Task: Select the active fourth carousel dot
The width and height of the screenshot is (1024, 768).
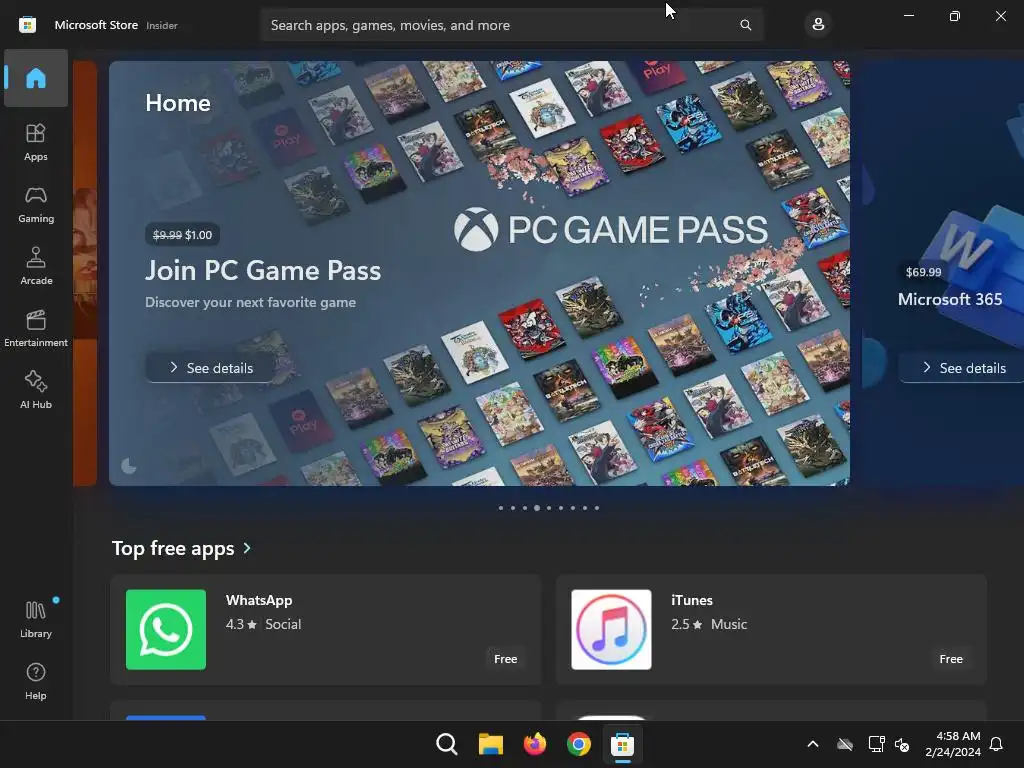Action: tap(537, 507)
